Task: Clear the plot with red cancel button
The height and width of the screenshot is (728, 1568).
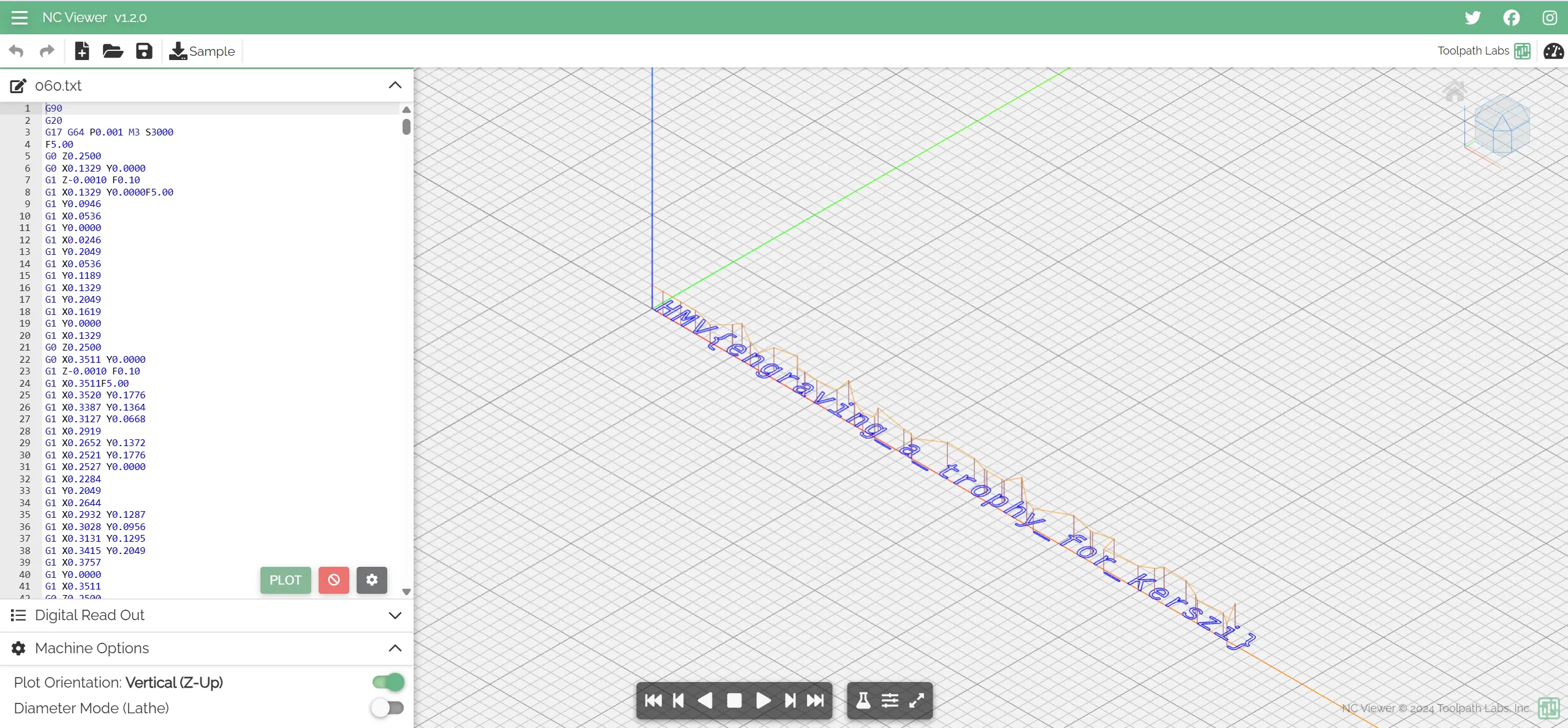Action: tap(334, 580)
